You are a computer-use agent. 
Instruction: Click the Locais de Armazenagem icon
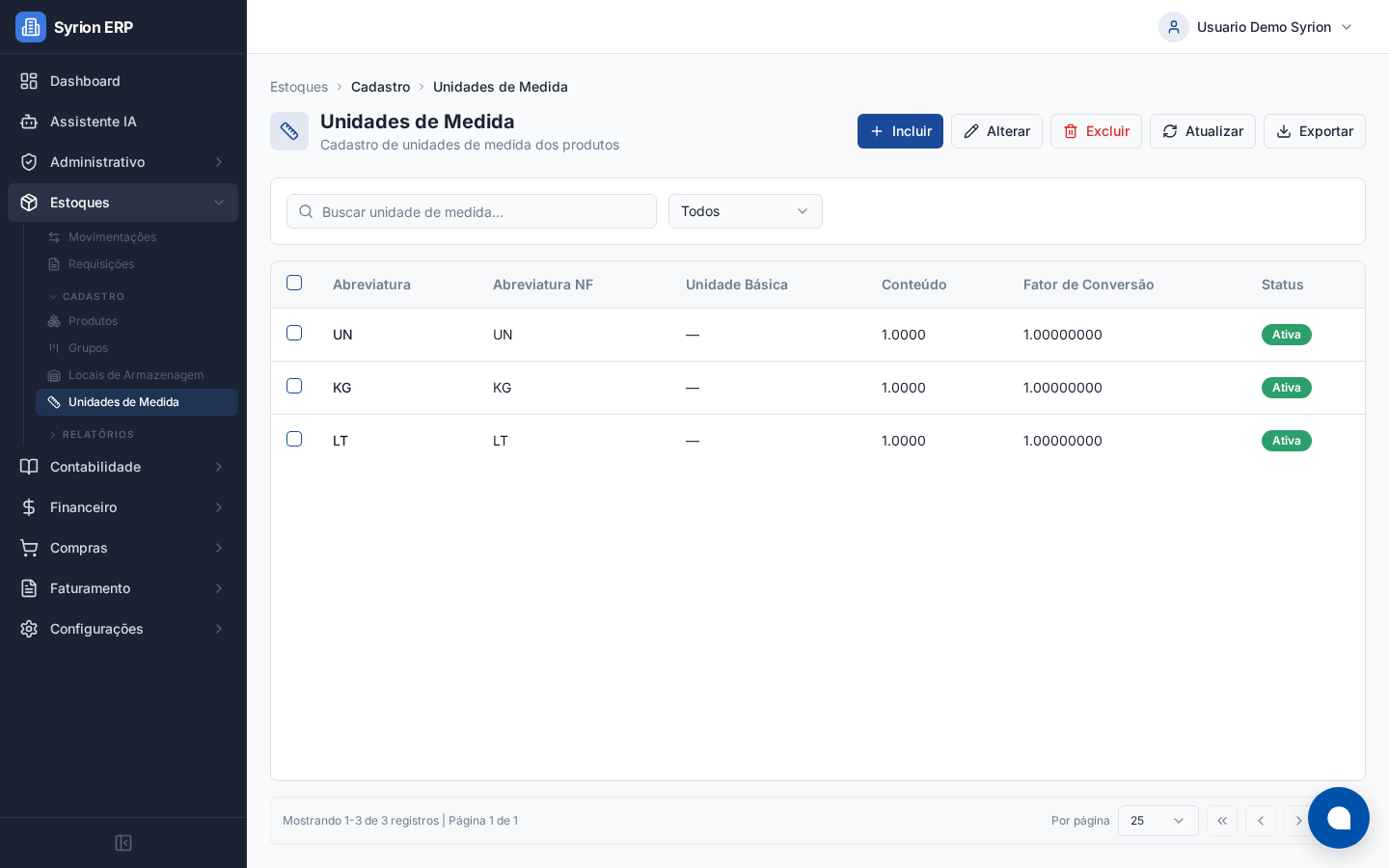(54, 375)
